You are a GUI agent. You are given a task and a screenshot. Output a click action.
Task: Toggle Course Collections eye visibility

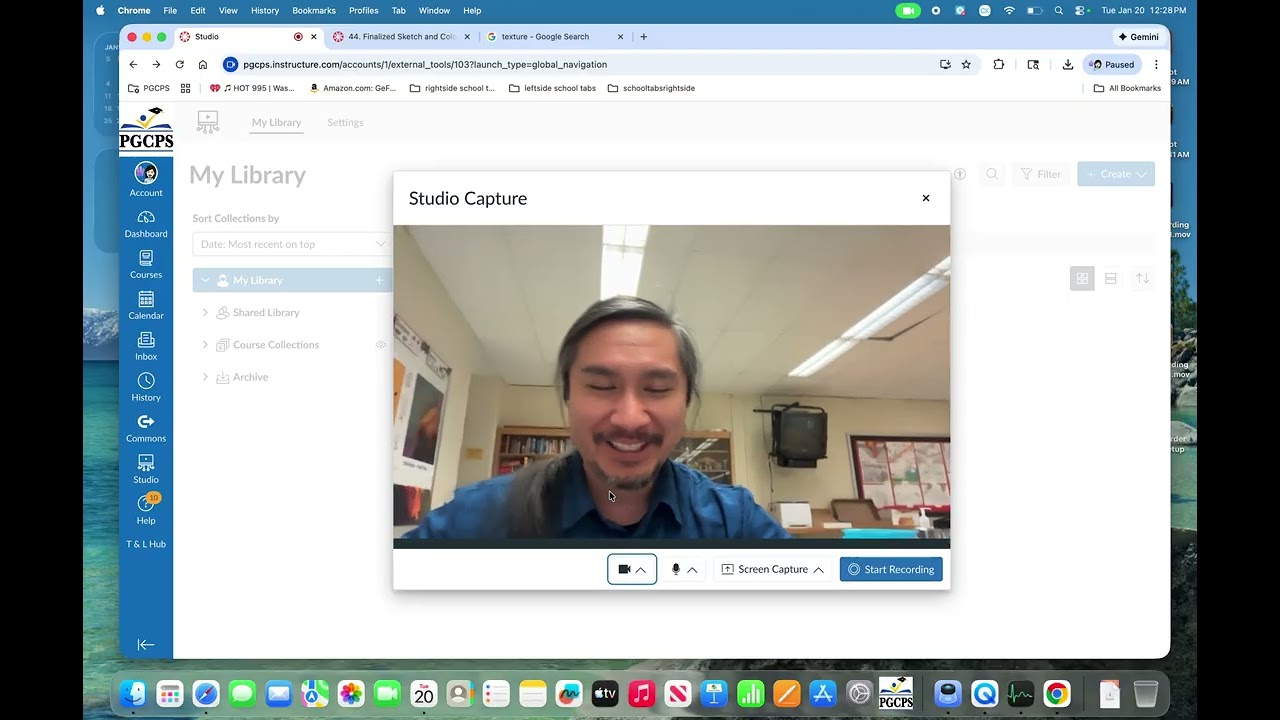pyautogui.click(x=380, y=345)
